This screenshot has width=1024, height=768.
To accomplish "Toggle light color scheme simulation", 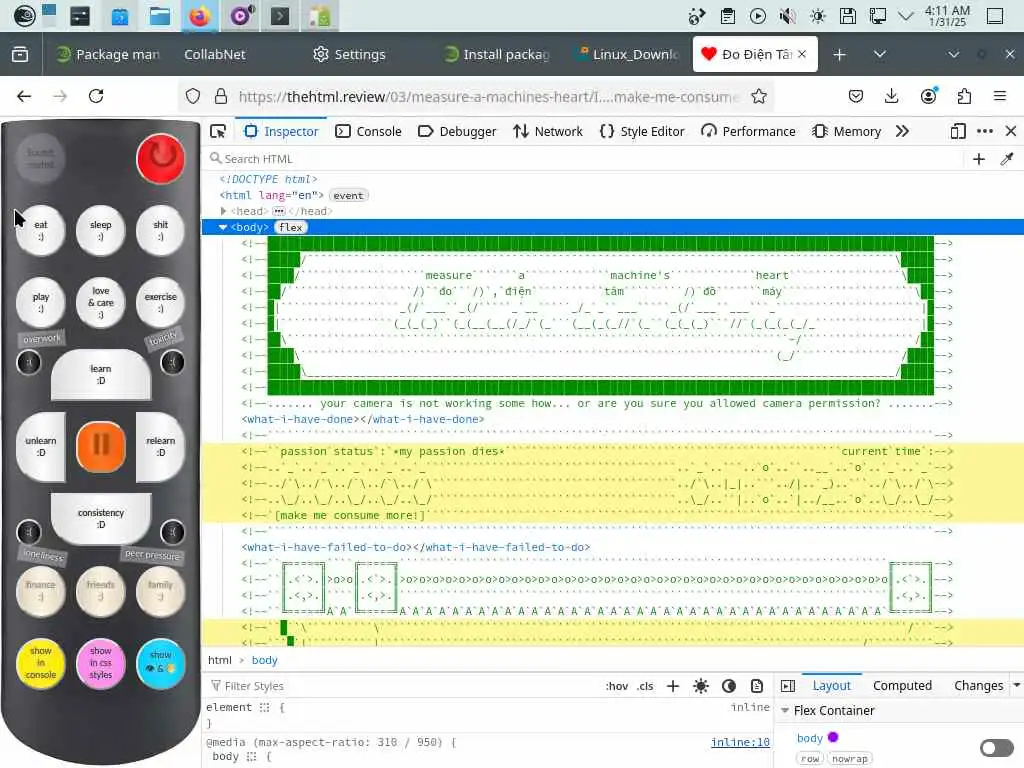I will tap(701, 686).
